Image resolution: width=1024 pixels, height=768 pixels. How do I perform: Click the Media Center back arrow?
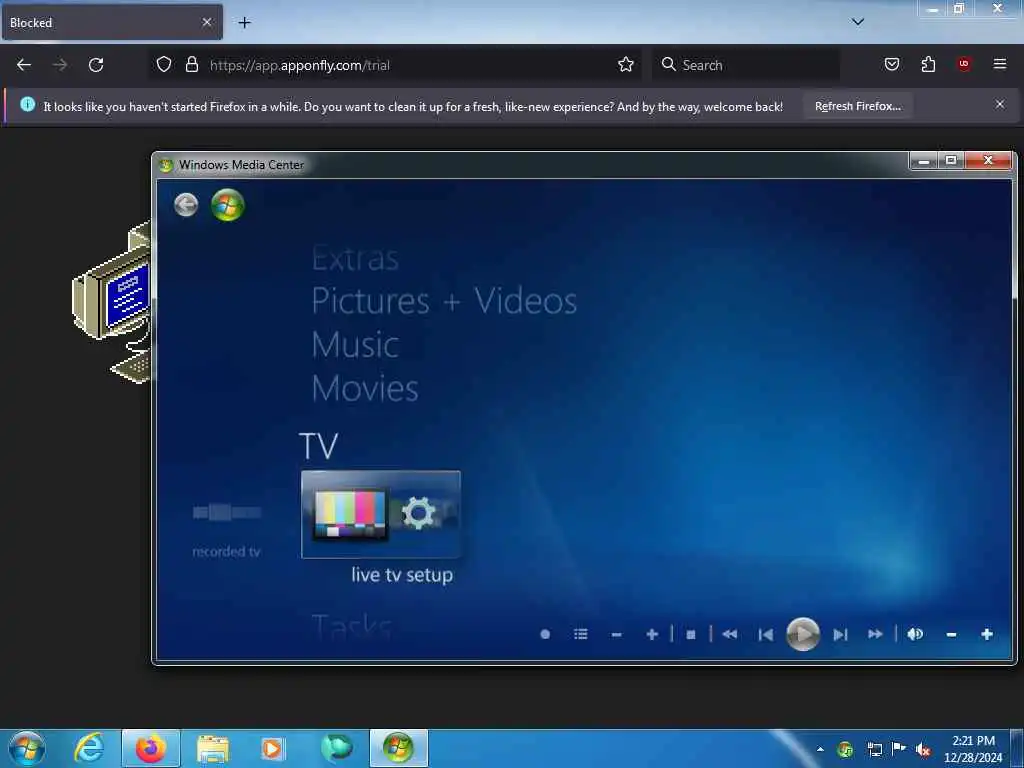click(186, 205)
